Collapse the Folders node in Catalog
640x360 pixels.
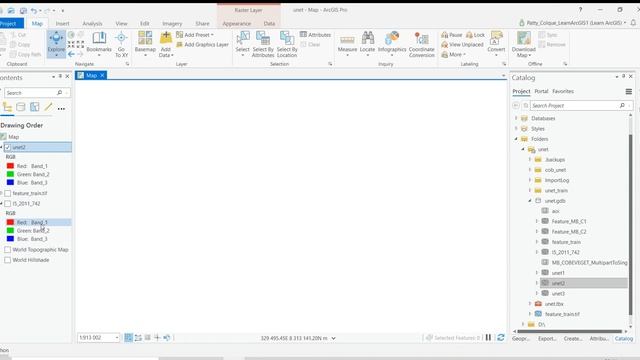click(516, 139)
